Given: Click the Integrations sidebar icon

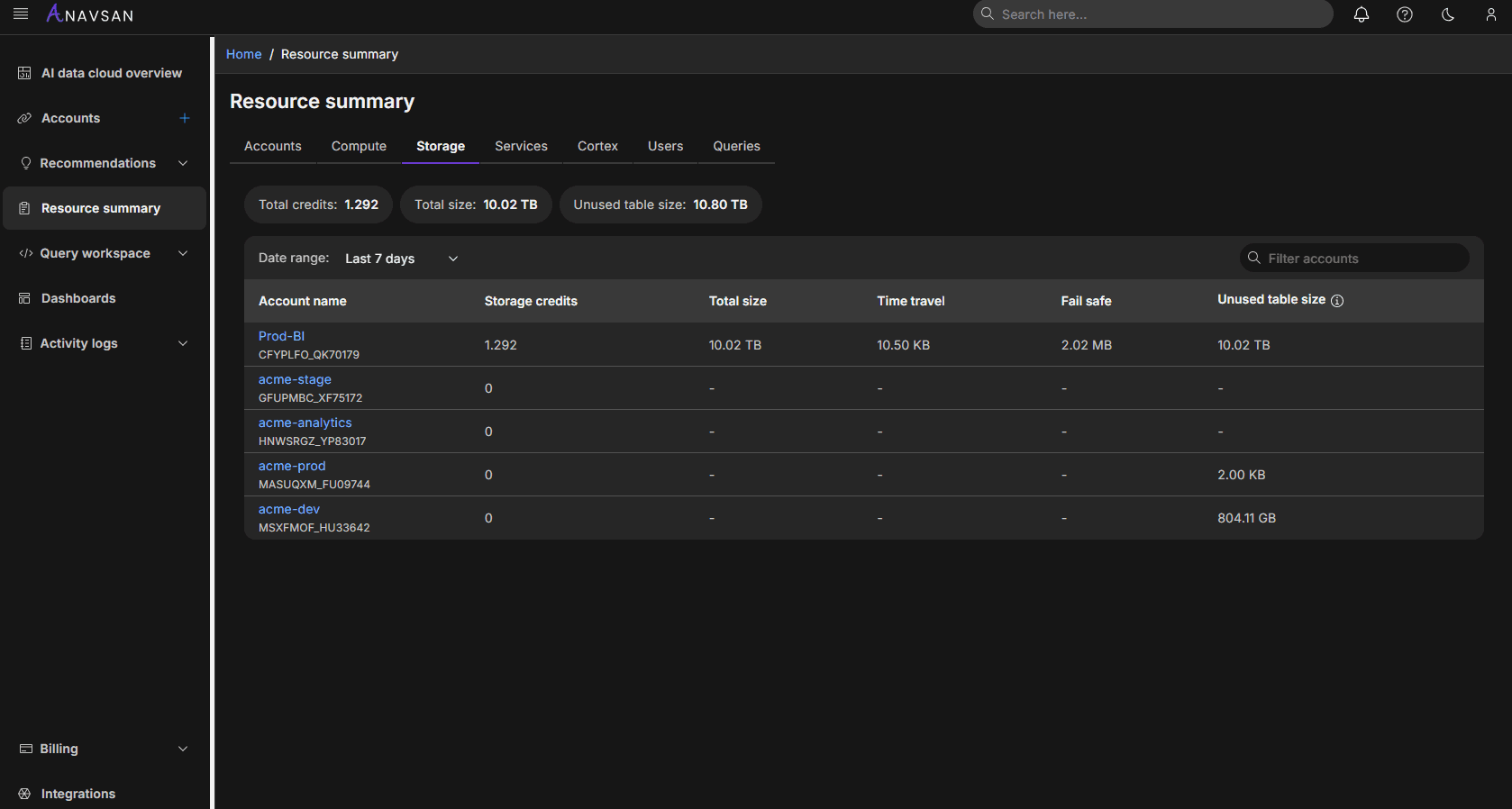Looking at the screenshot, I should point(24,794).
